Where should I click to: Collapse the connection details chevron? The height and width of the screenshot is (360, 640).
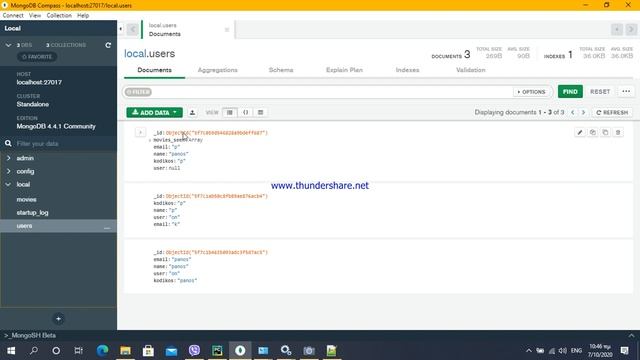click(x=9, y=45)
